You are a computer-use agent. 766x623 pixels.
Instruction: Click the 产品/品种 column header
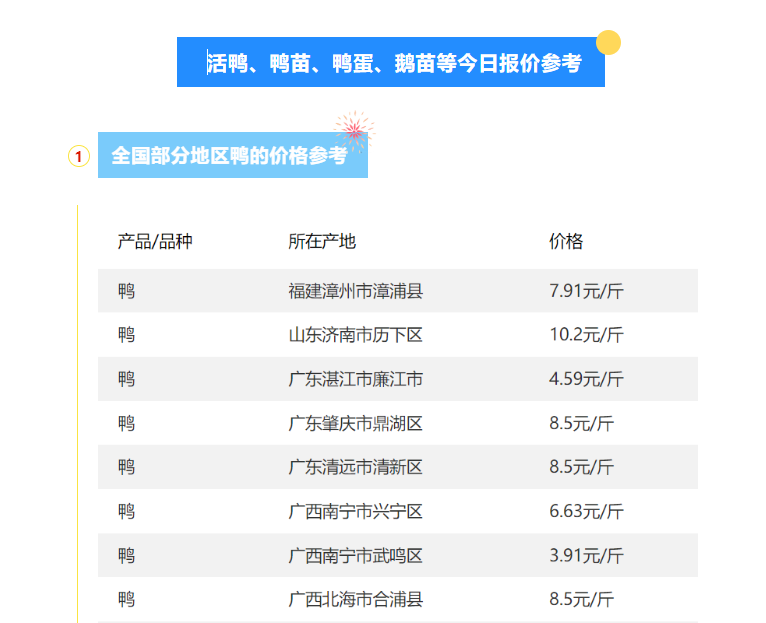coord(155,241)
